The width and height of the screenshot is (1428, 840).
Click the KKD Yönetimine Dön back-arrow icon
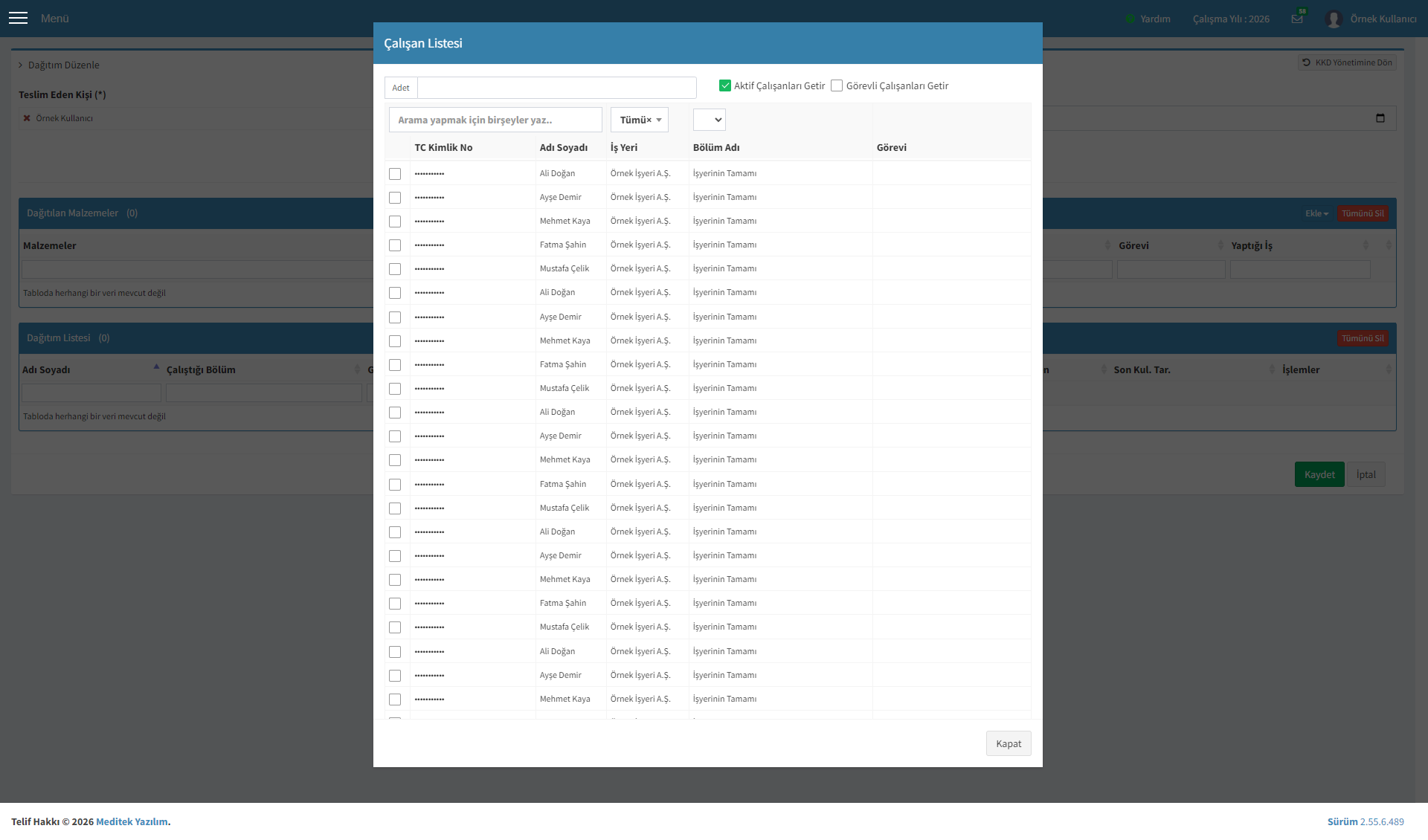point(1307,62)
